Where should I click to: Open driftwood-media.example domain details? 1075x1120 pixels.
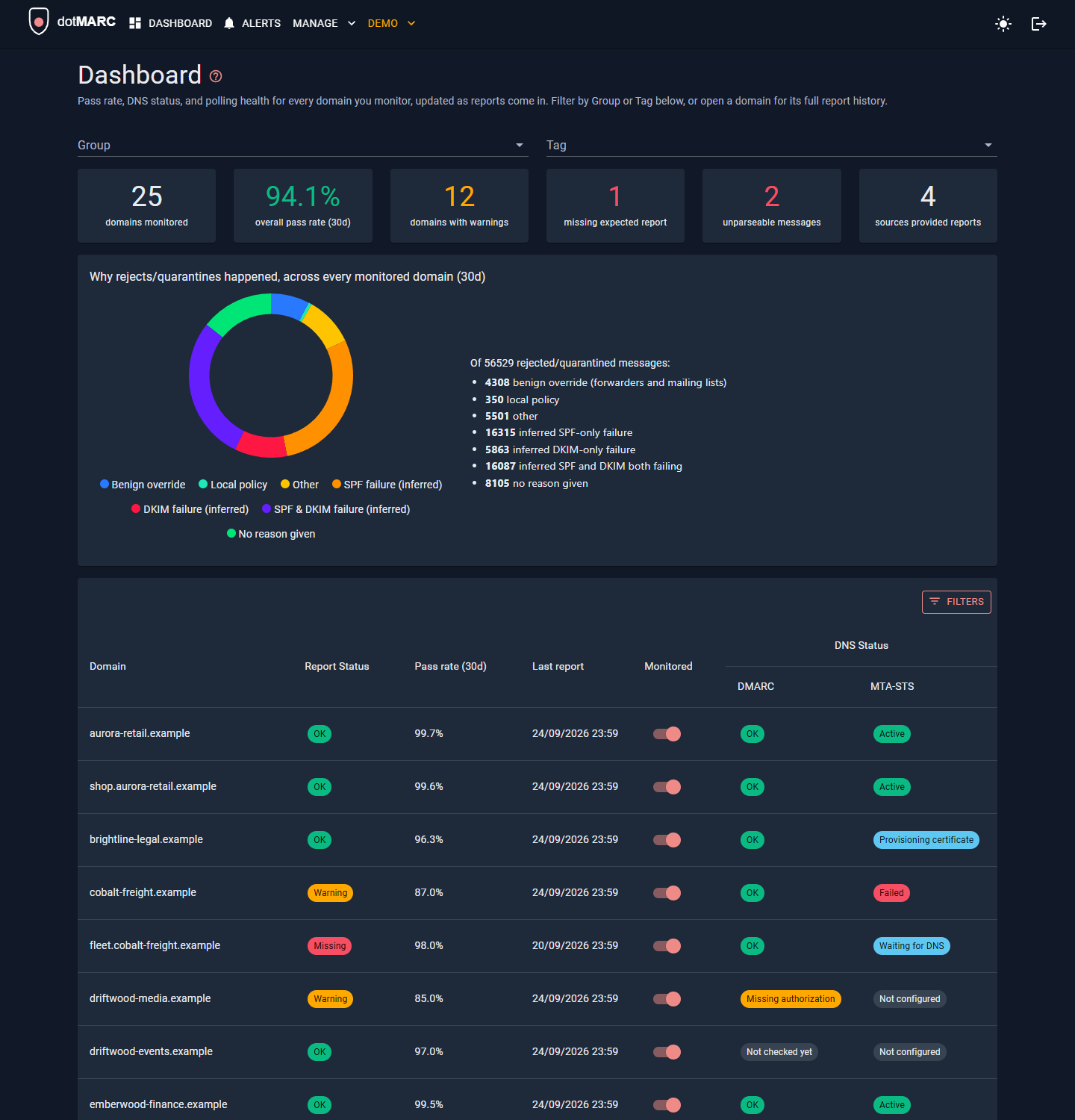[x=150, y=998]
